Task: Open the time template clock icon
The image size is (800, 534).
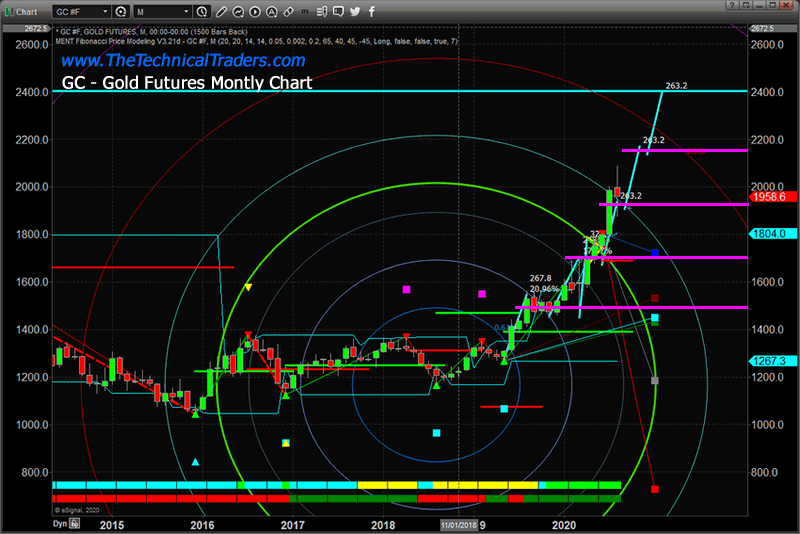Action: (x=201, y=11)
